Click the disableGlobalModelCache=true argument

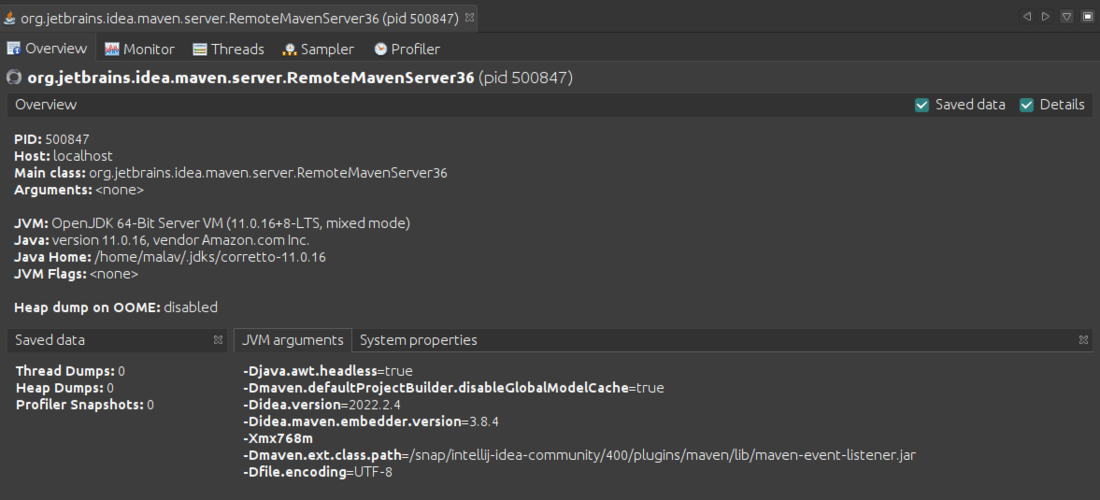point(453,388)
